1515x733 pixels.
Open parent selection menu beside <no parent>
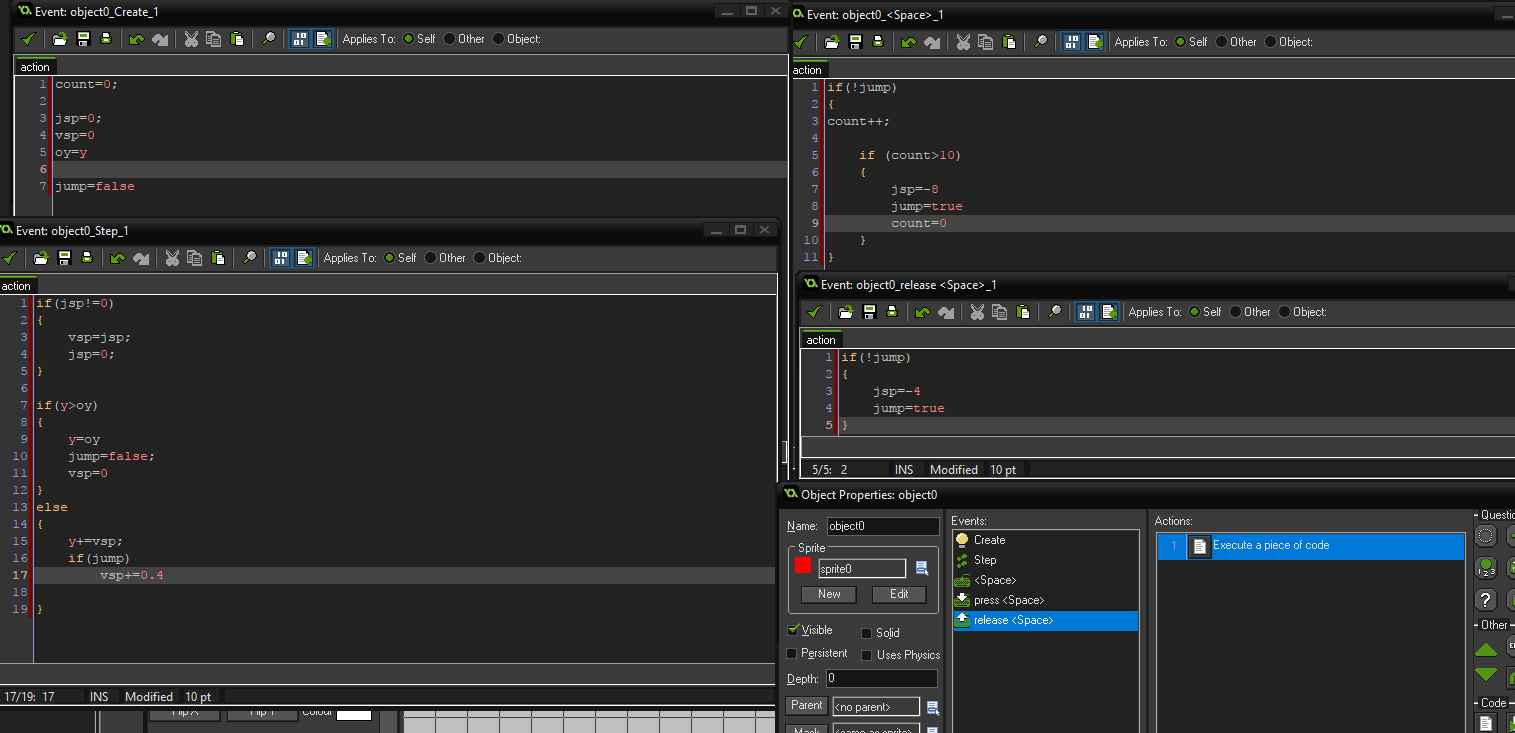(x=933, y=707)
